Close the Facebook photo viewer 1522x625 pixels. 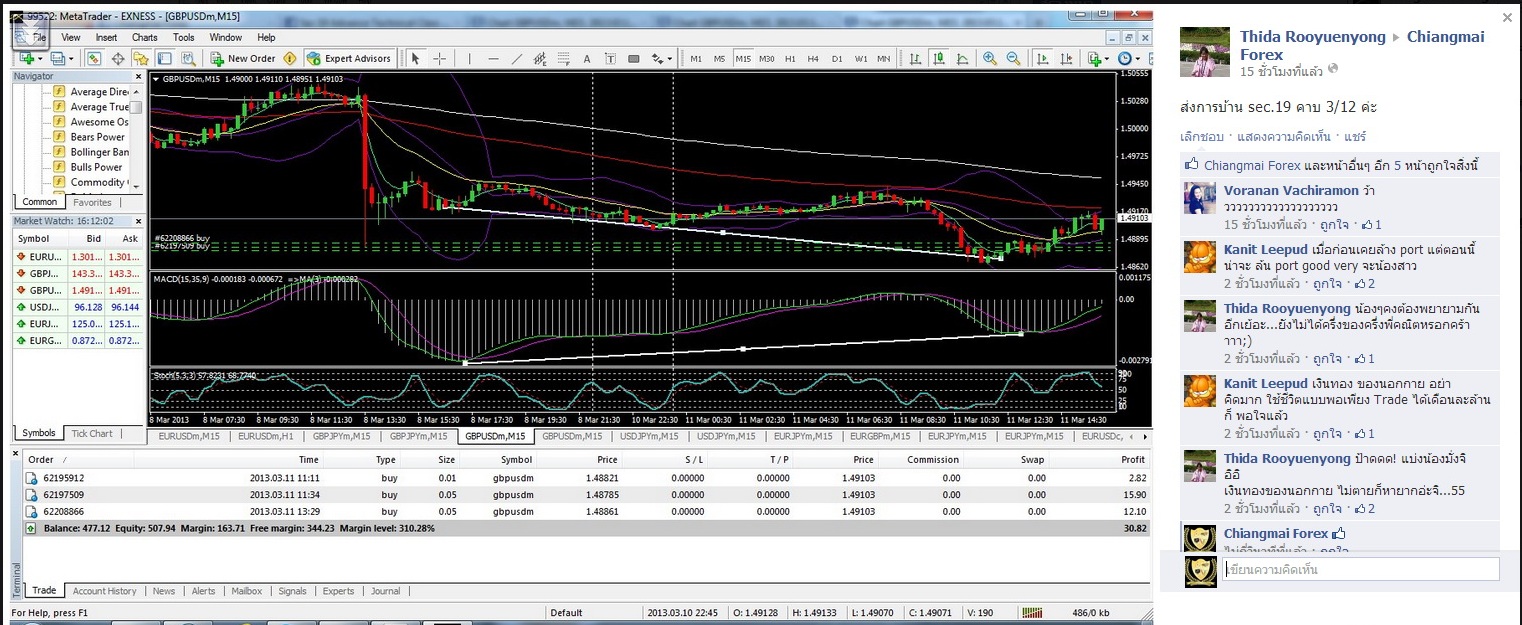1508,17
